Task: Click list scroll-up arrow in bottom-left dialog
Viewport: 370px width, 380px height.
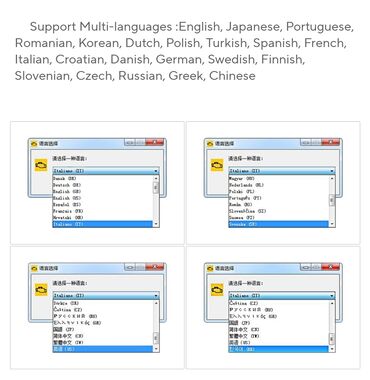Action: (x=156, y=303)
